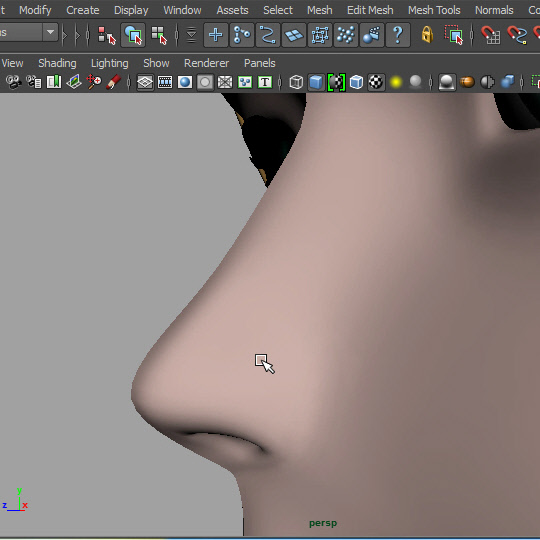Toggle use default material icon

336,83
